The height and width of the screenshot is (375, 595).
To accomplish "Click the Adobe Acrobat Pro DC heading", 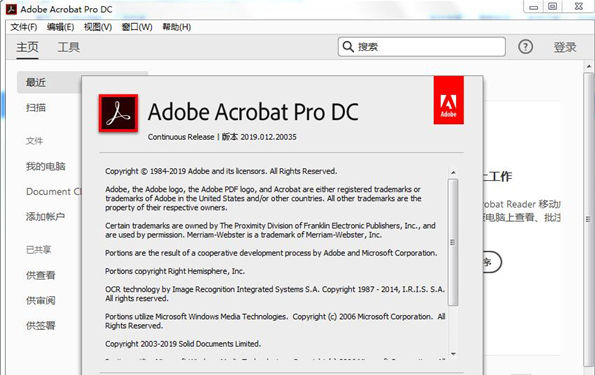I will 253,112.
